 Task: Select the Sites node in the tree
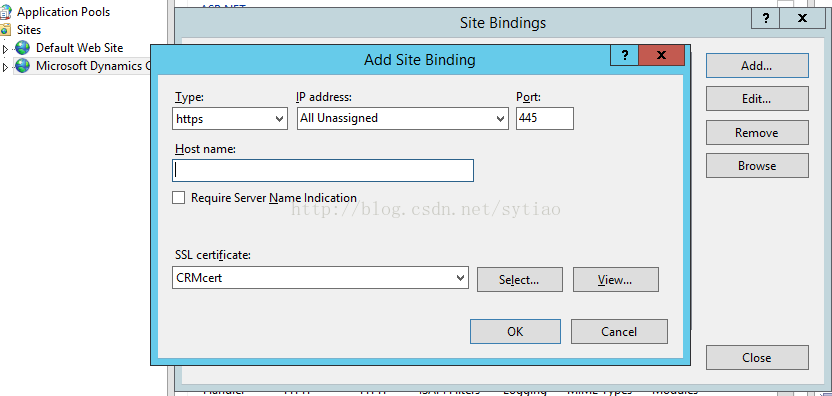(29, 30)
